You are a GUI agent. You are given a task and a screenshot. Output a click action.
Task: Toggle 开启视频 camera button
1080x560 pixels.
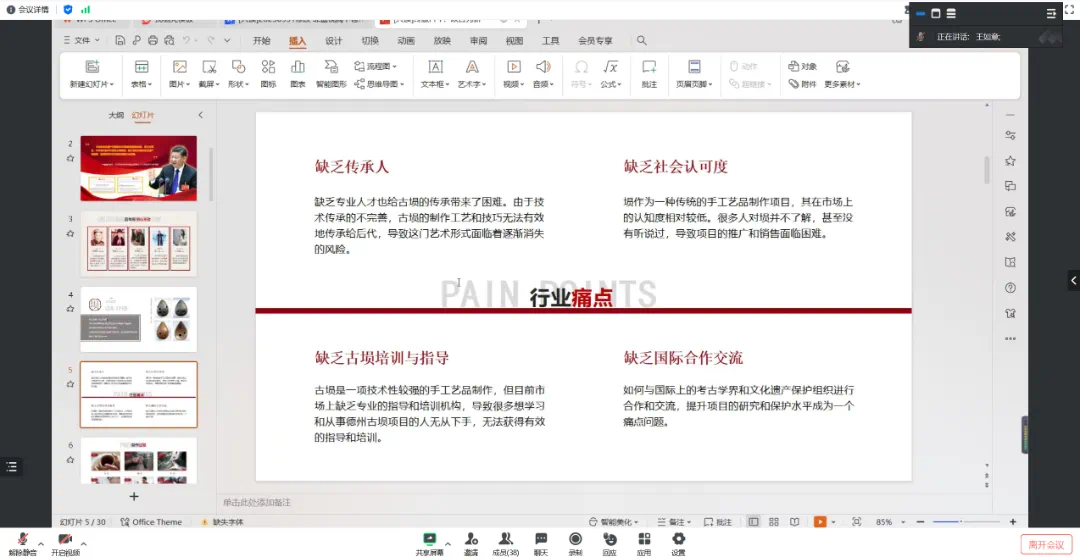[65, 543]
